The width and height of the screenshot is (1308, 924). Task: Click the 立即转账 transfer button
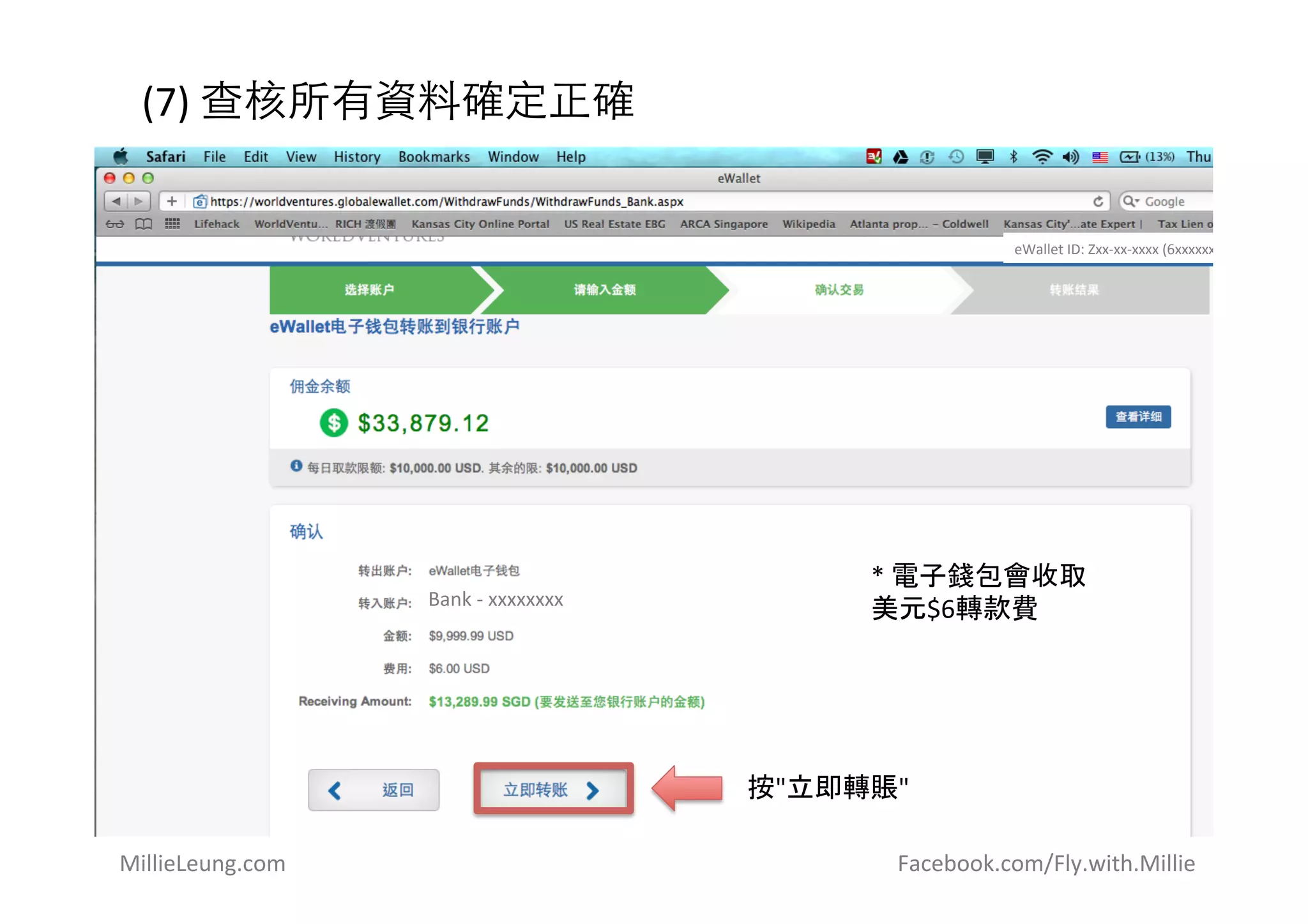tap(553, 790)
